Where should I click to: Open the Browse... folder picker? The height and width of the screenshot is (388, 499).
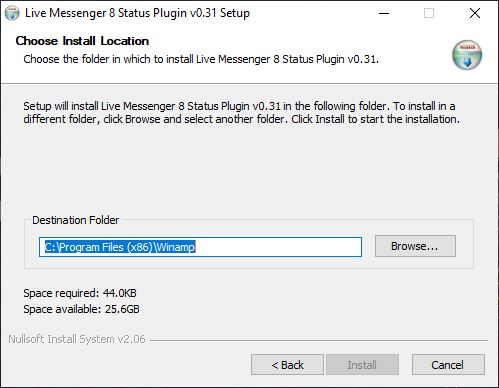(x=415, y=246)
